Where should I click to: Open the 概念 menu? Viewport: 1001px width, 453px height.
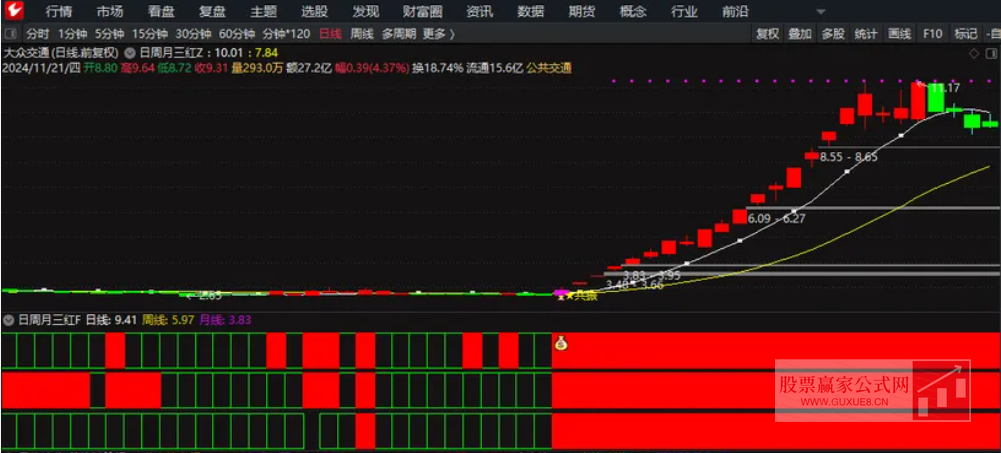click(x=633, y=11)
